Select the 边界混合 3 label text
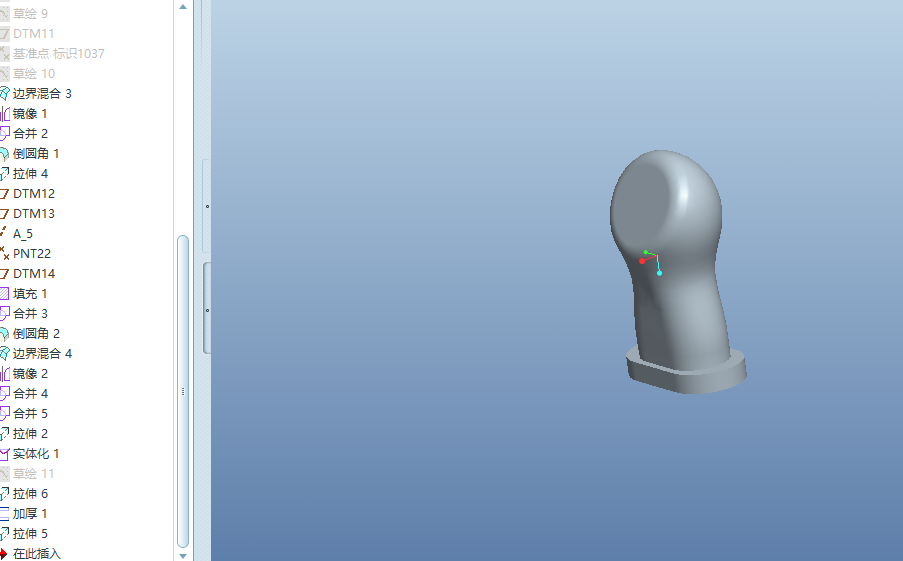This screenshot has height=561, width=903. pyautogui.click(x=43, y=93)
